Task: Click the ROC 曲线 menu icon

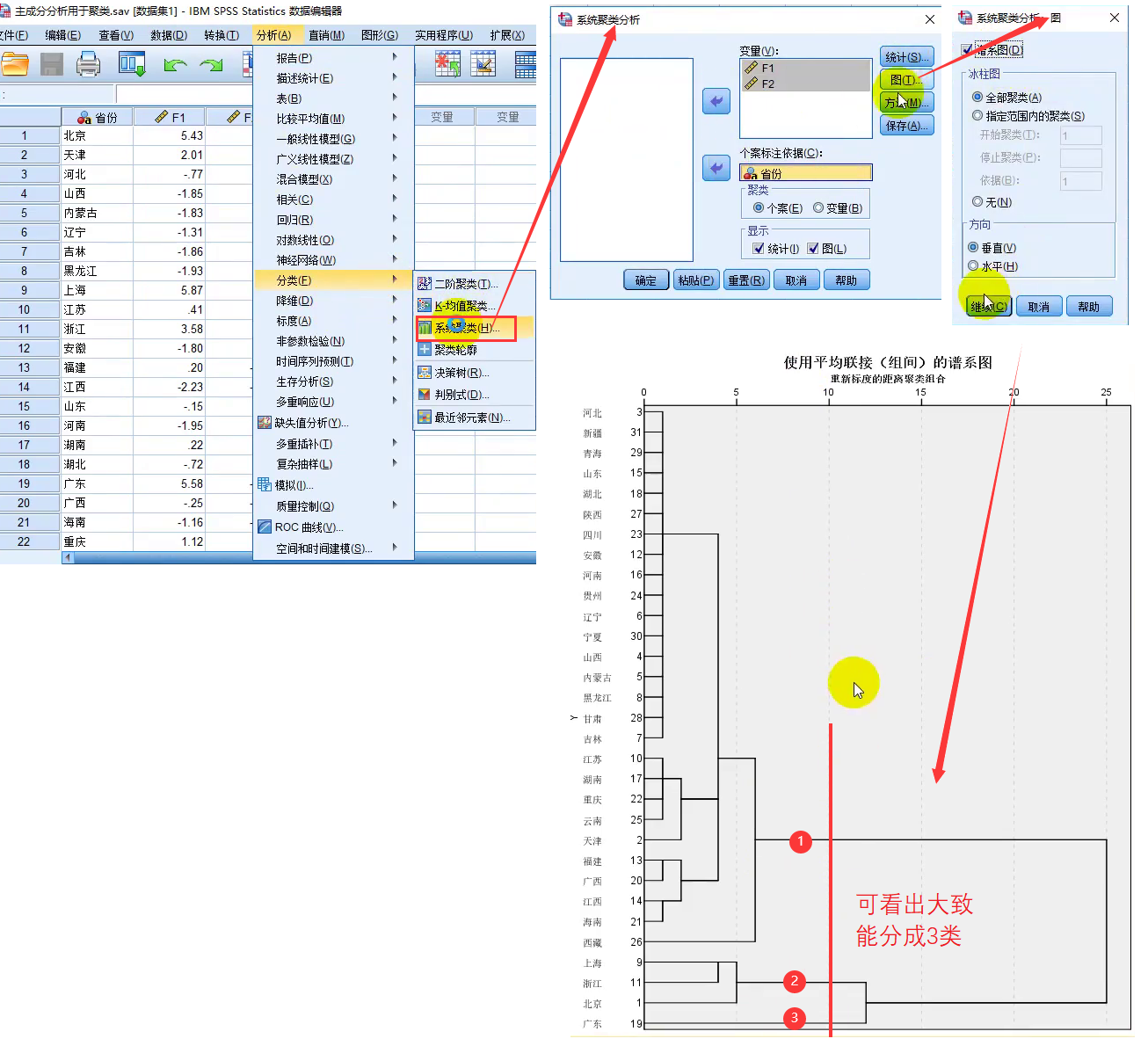Action: click(x=264, y=527)
